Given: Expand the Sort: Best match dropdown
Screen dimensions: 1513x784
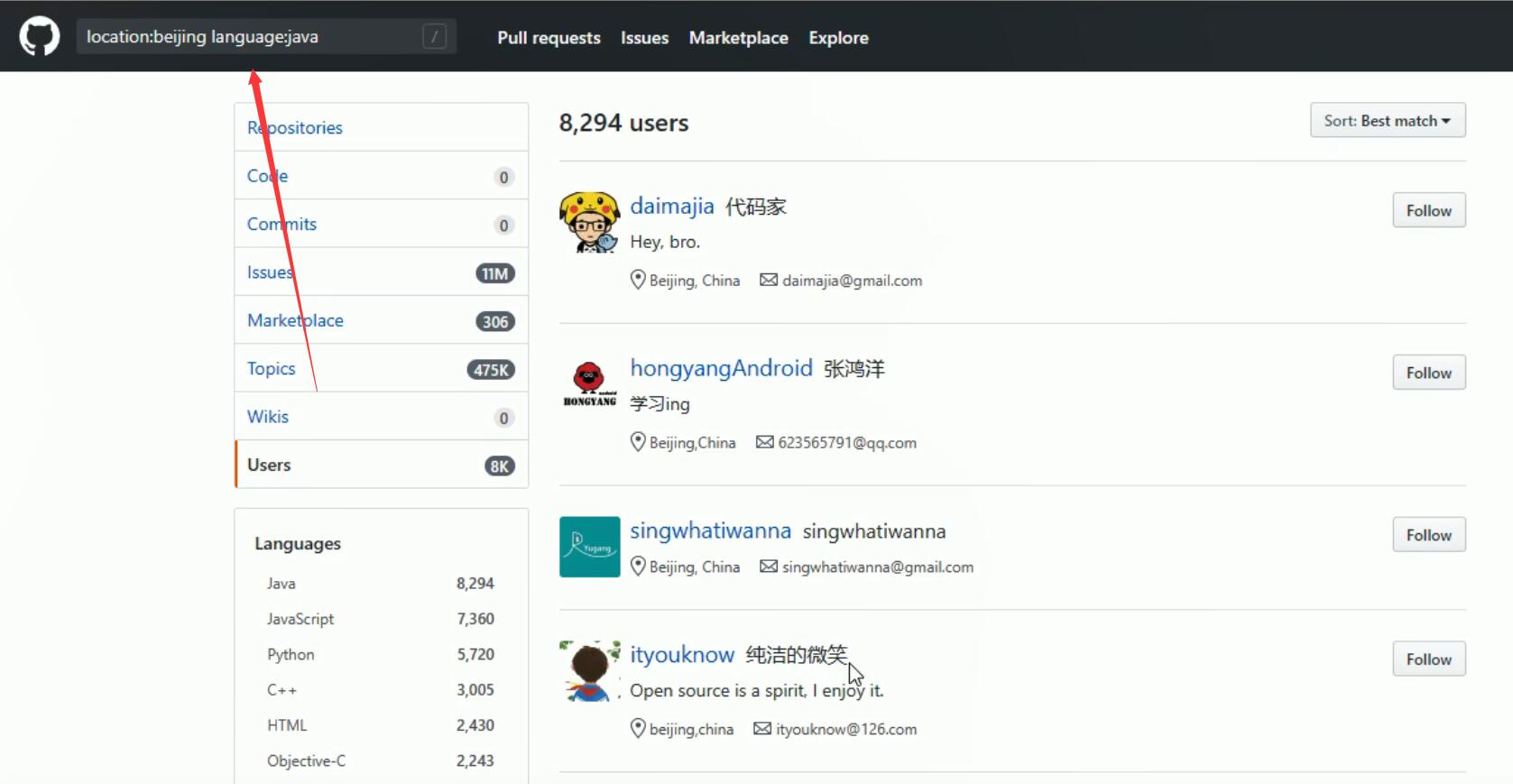Looking at the screenshot, I should point(1387,121).
